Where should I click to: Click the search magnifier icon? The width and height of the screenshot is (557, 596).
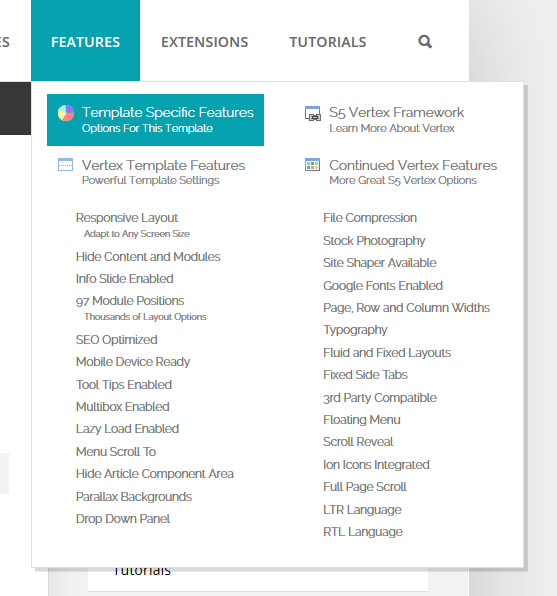425,41
